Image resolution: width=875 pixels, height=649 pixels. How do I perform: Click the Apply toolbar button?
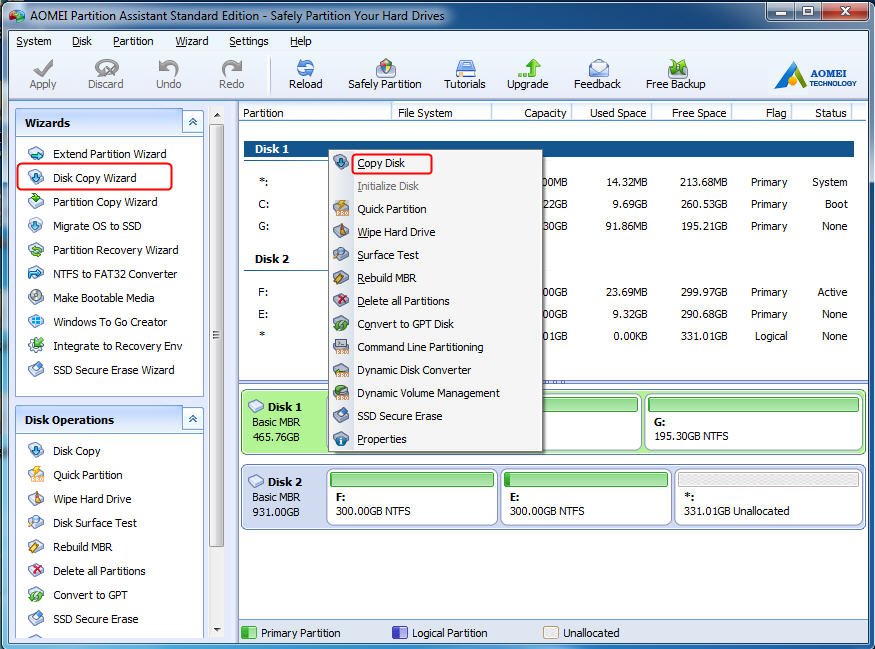(x=43, y=74)
